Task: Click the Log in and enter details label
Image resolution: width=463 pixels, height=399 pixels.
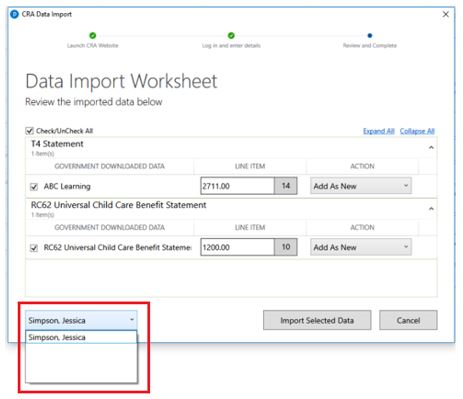Action: tap(231, 45)
